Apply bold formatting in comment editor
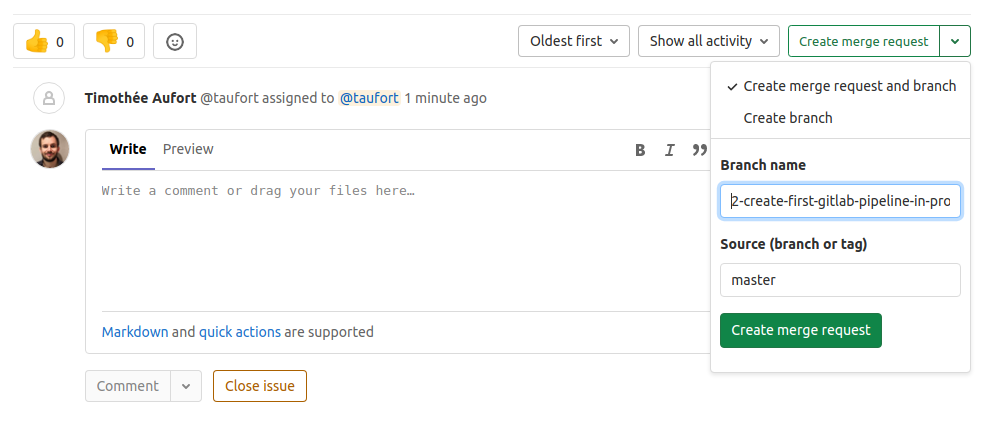 coord(640,150)
